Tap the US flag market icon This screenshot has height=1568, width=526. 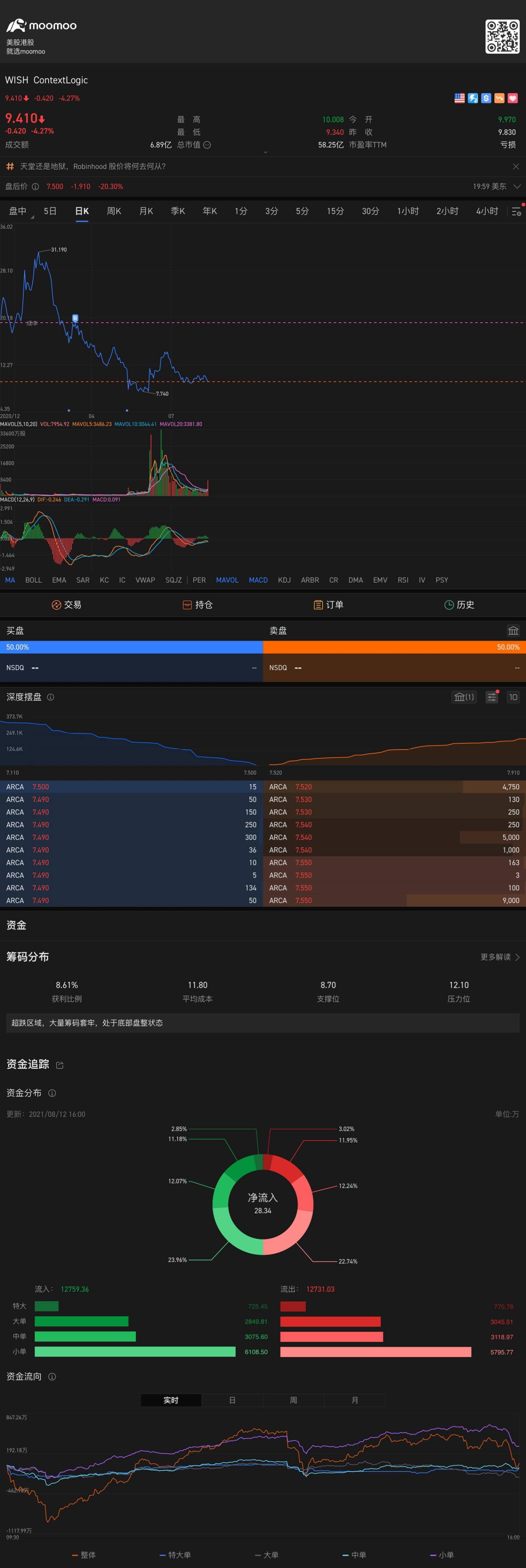(x=460, y=98)
